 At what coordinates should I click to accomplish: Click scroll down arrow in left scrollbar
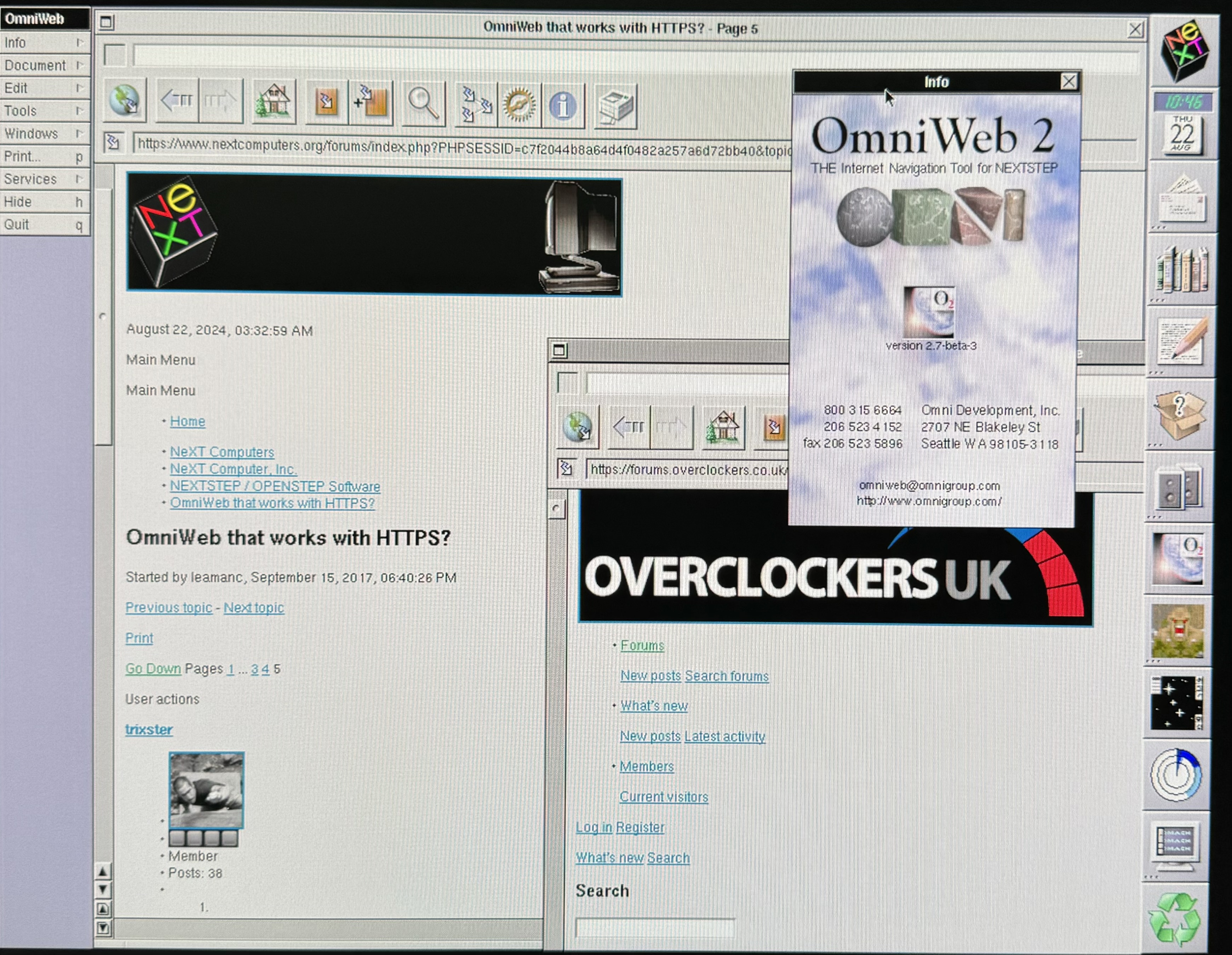103,891
